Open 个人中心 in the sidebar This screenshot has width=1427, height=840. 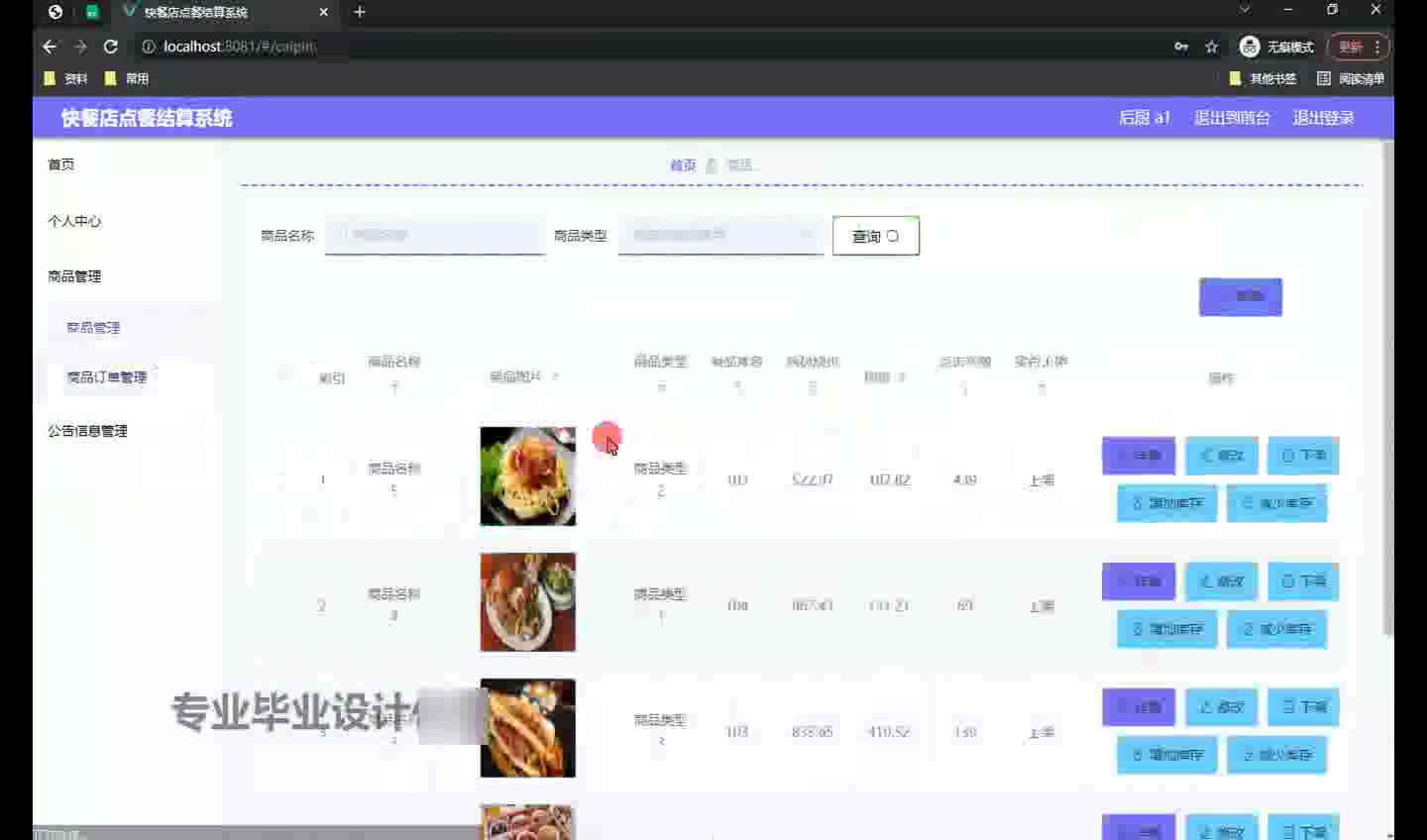(x=74, y=221)
